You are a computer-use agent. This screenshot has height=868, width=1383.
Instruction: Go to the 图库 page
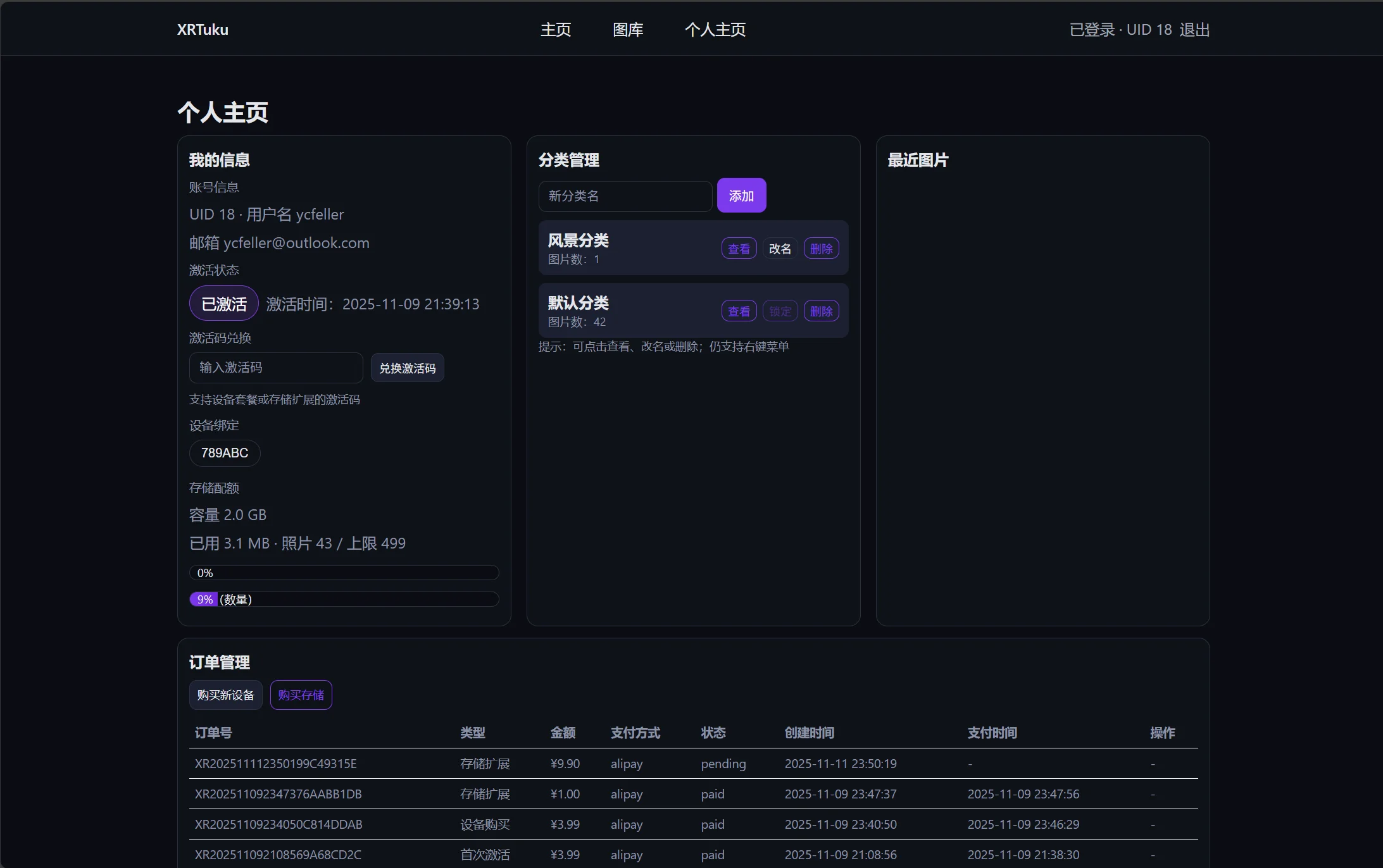(x=627, y=30)
